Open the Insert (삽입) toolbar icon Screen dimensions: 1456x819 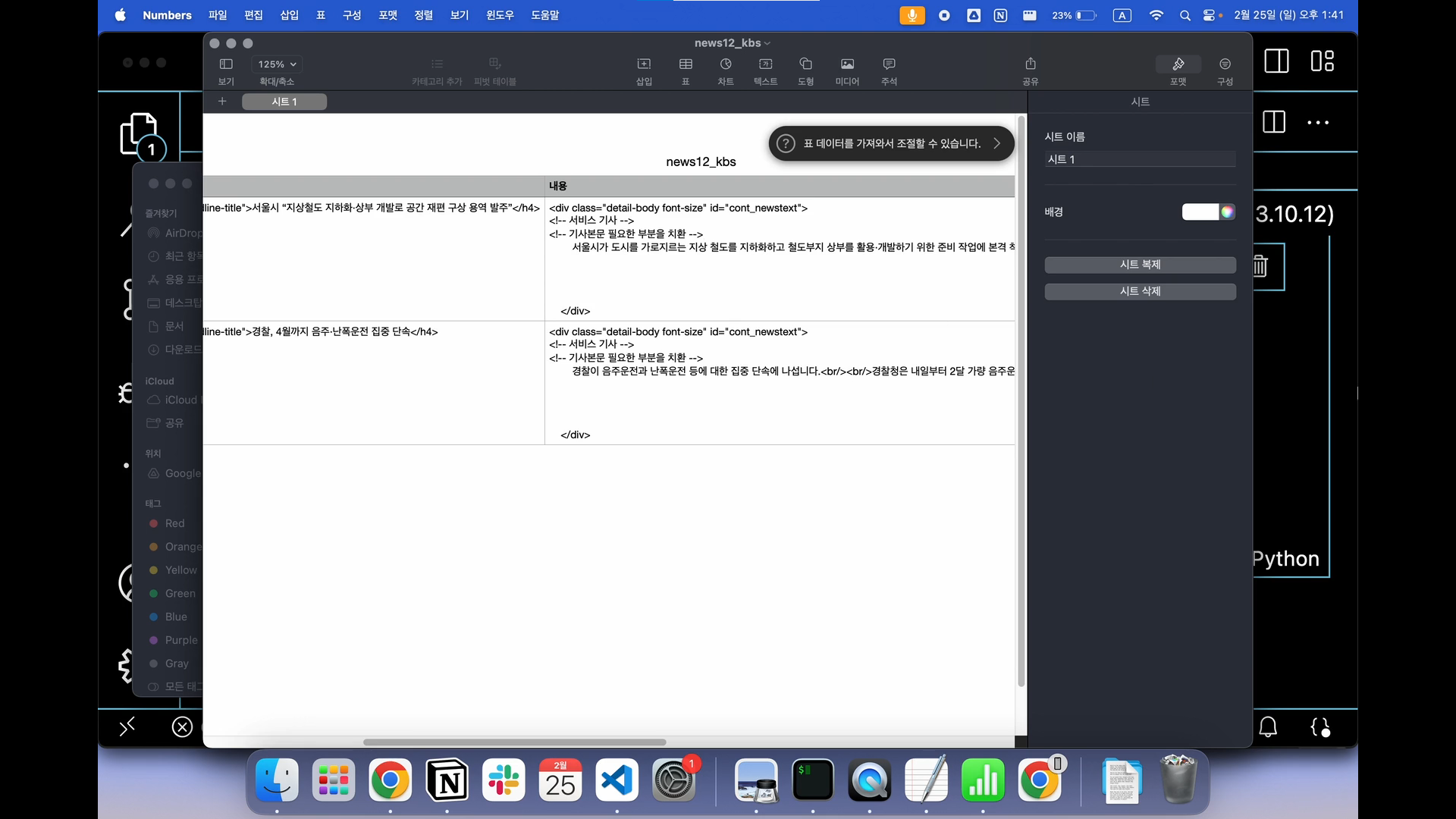[x=644, y=64]
